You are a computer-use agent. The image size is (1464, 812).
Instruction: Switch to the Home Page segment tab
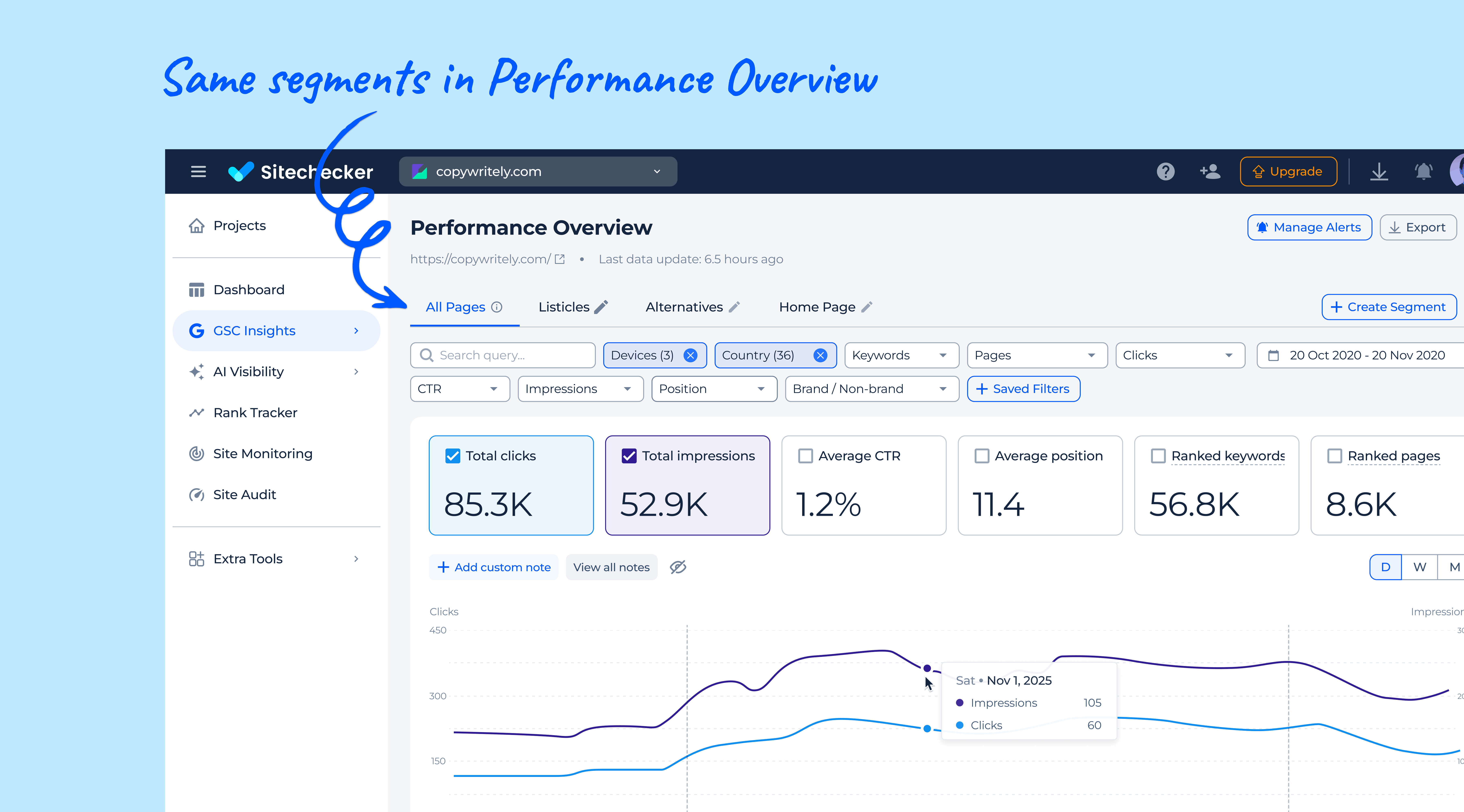[817, 307]
